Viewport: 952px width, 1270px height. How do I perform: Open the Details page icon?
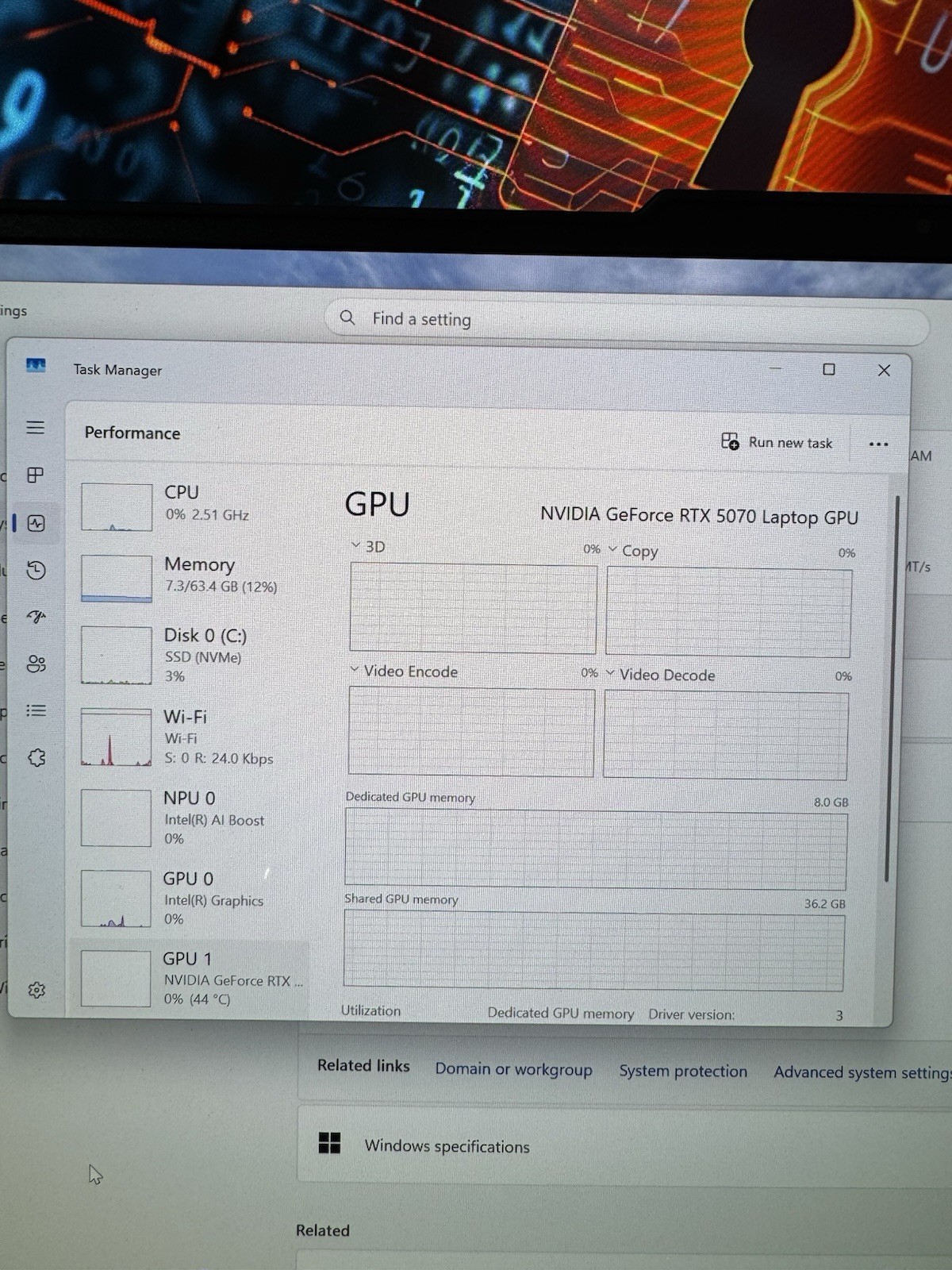(36, 710)
